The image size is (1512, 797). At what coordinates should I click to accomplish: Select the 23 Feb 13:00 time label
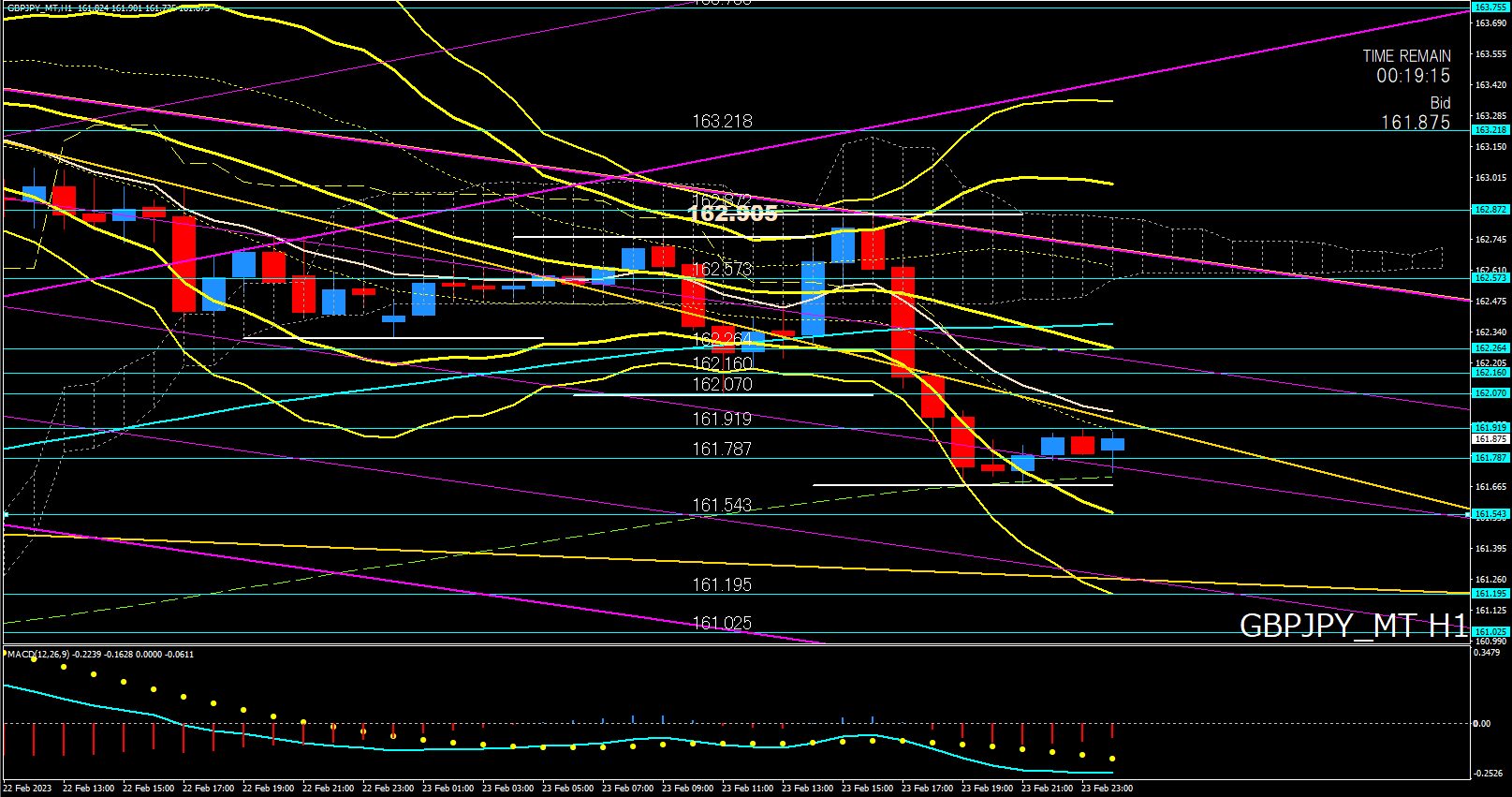tap(805, 789)
